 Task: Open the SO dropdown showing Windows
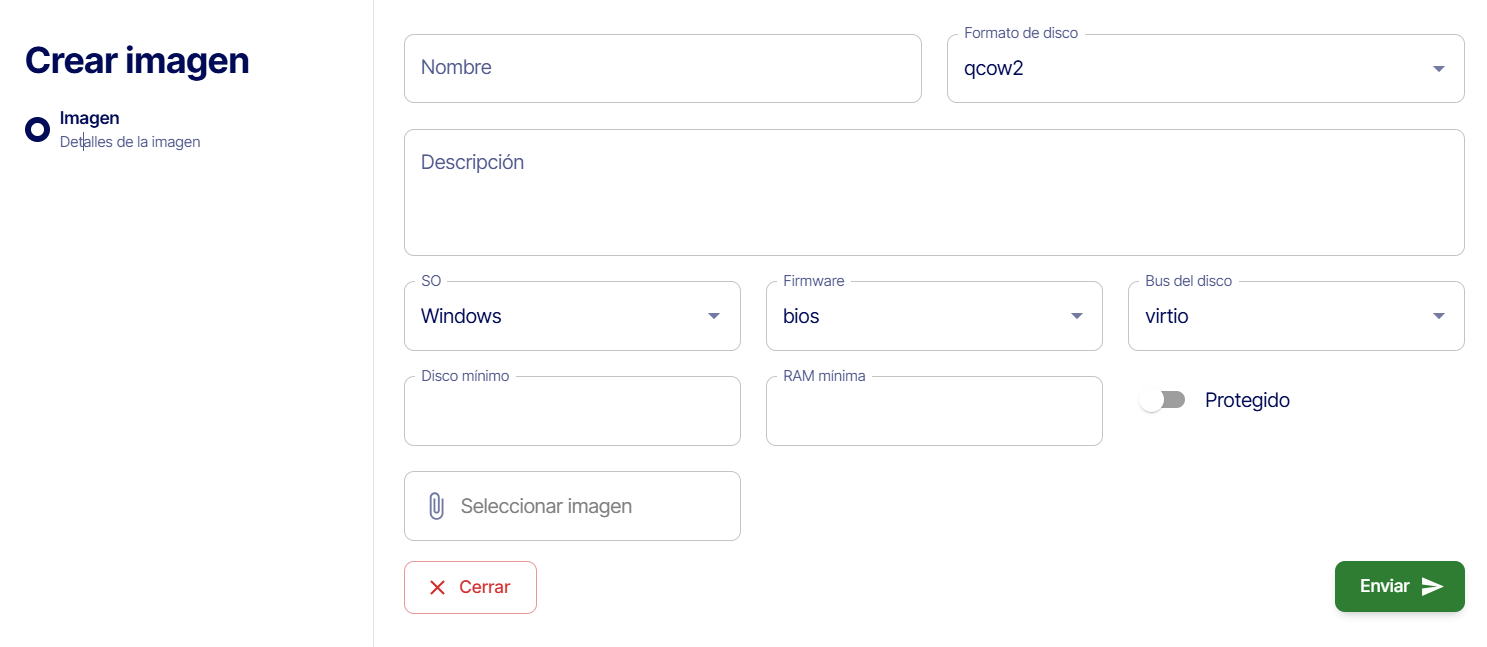[x=571, y=316]
